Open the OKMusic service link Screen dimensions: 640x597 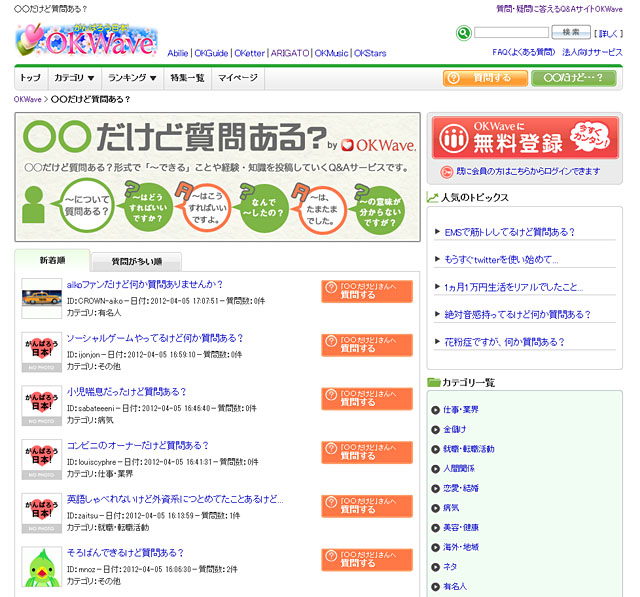(331, 53)
